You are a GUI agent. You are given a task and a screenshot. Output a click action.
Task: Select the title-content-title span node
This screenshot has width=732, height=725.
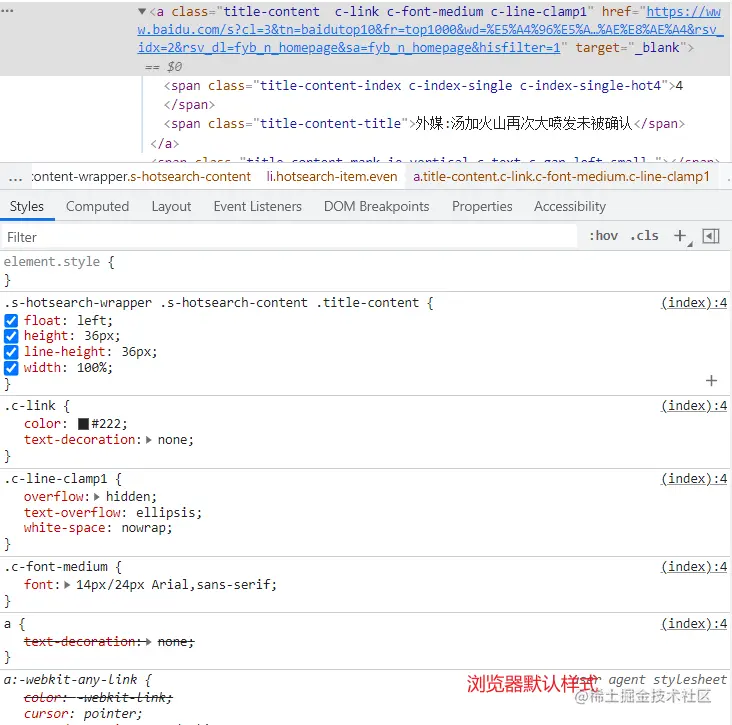(424, 124)
